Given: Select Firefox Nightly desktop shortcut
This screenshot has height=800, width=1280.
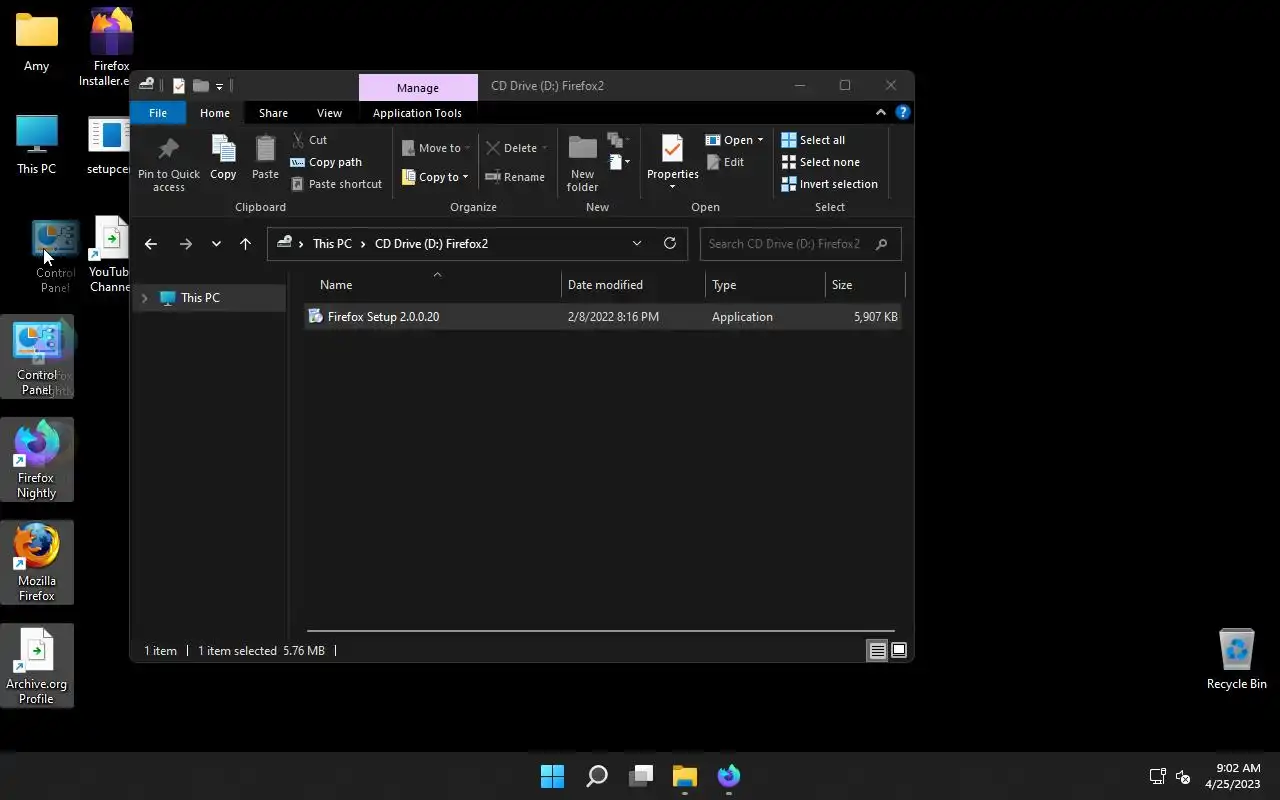Looking at the screenshot, I should (x=37, y=460).
